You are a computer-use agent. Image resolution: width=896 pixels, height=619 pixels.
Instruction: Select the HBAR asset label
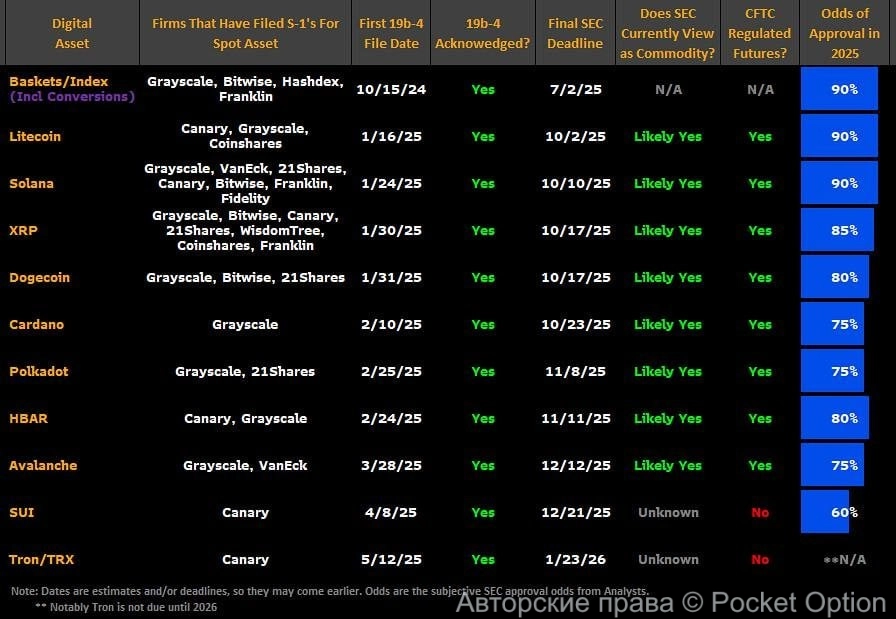click(x=29, y=418)
